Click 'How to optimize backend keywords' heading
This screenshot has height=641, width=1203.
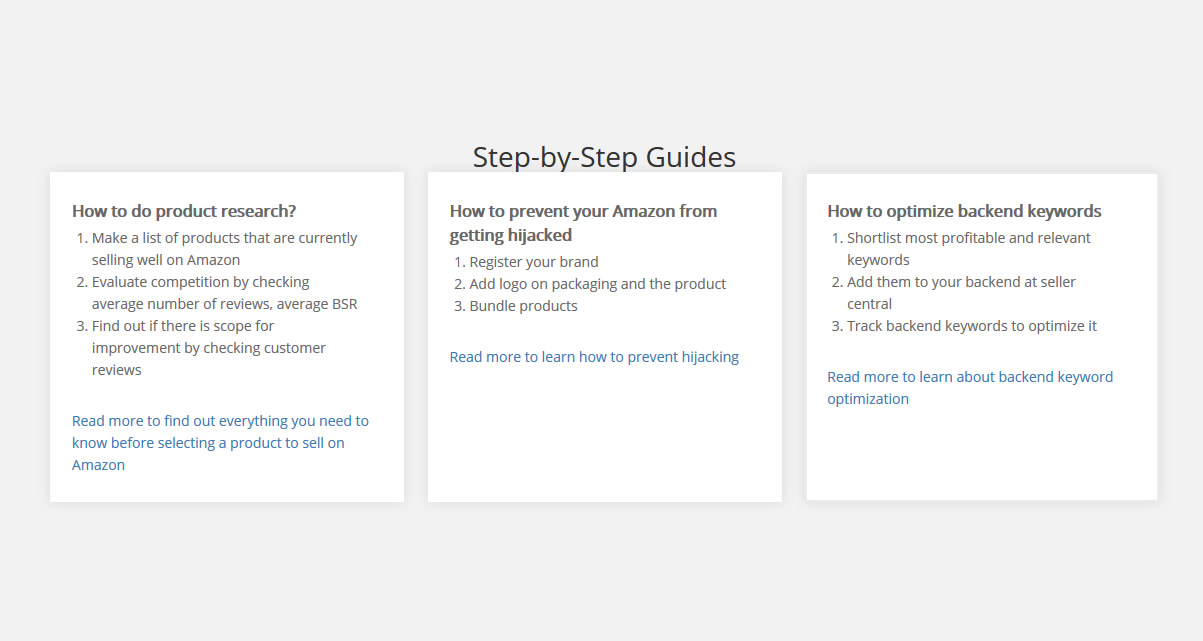(x=964, y=211)
